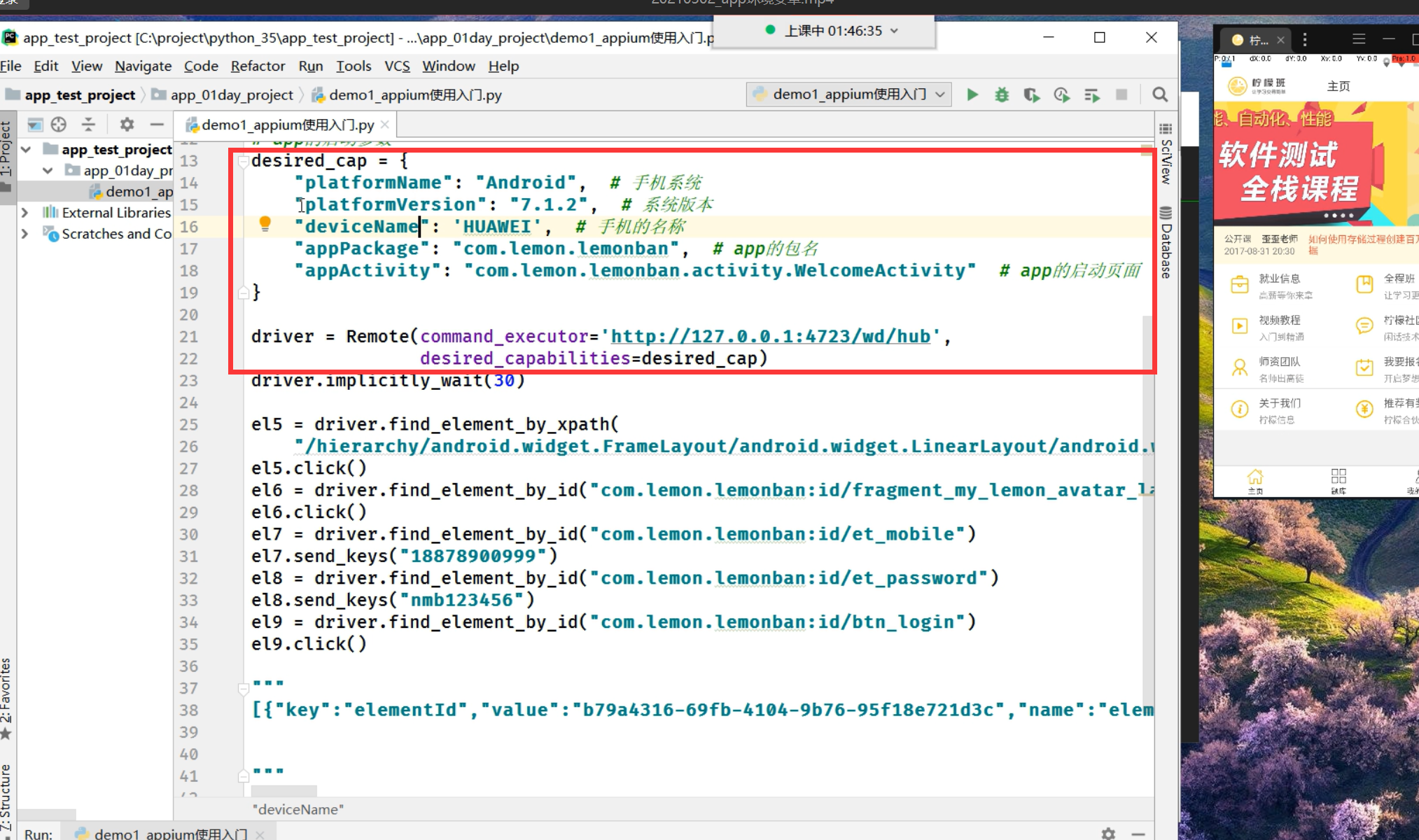The image size is (1419, 840).
Task: Collapse the app_test_project root folder
Action: (27, 149)
